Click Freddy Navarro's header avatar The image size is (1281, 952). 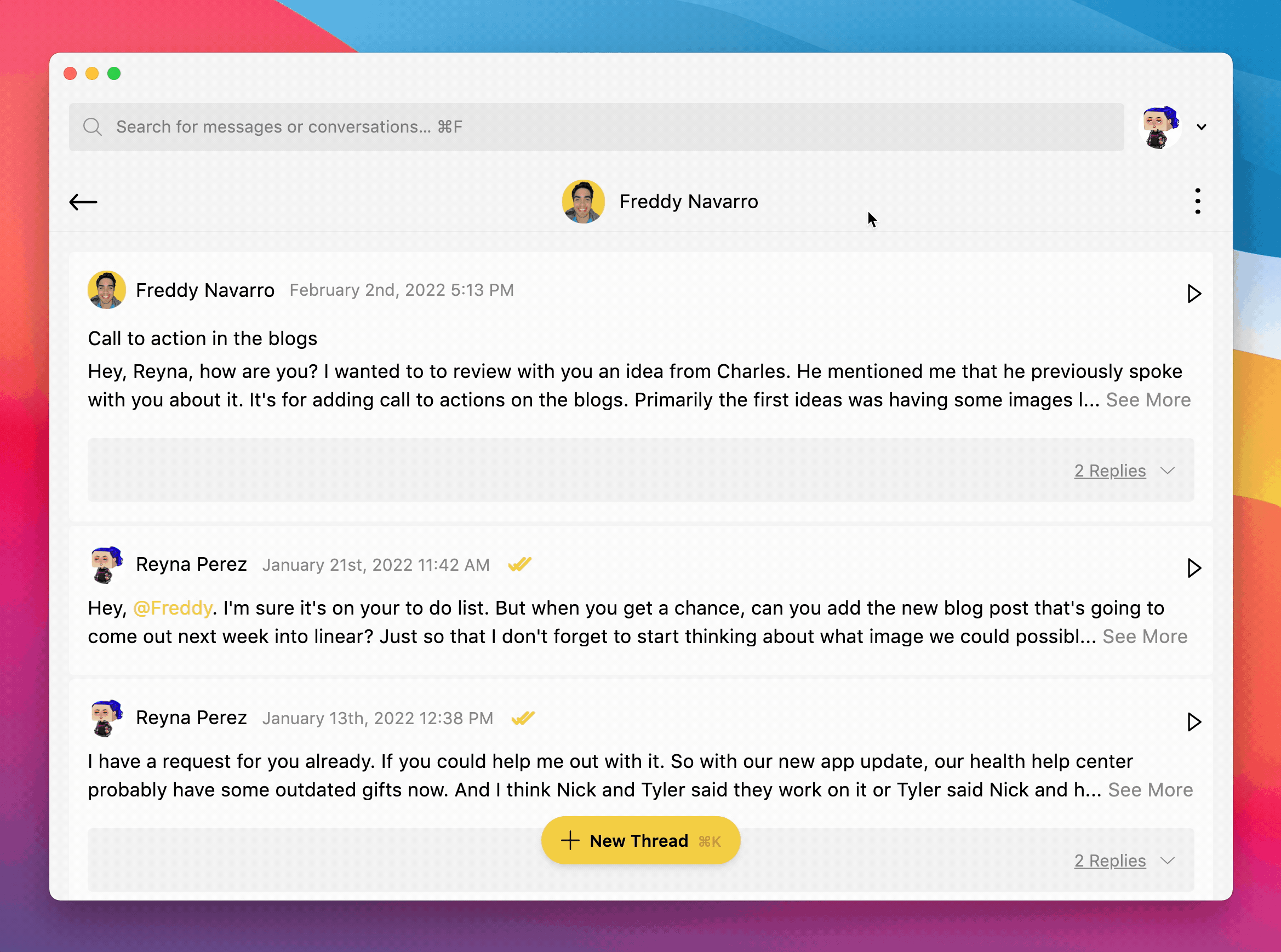click(583, 201)
